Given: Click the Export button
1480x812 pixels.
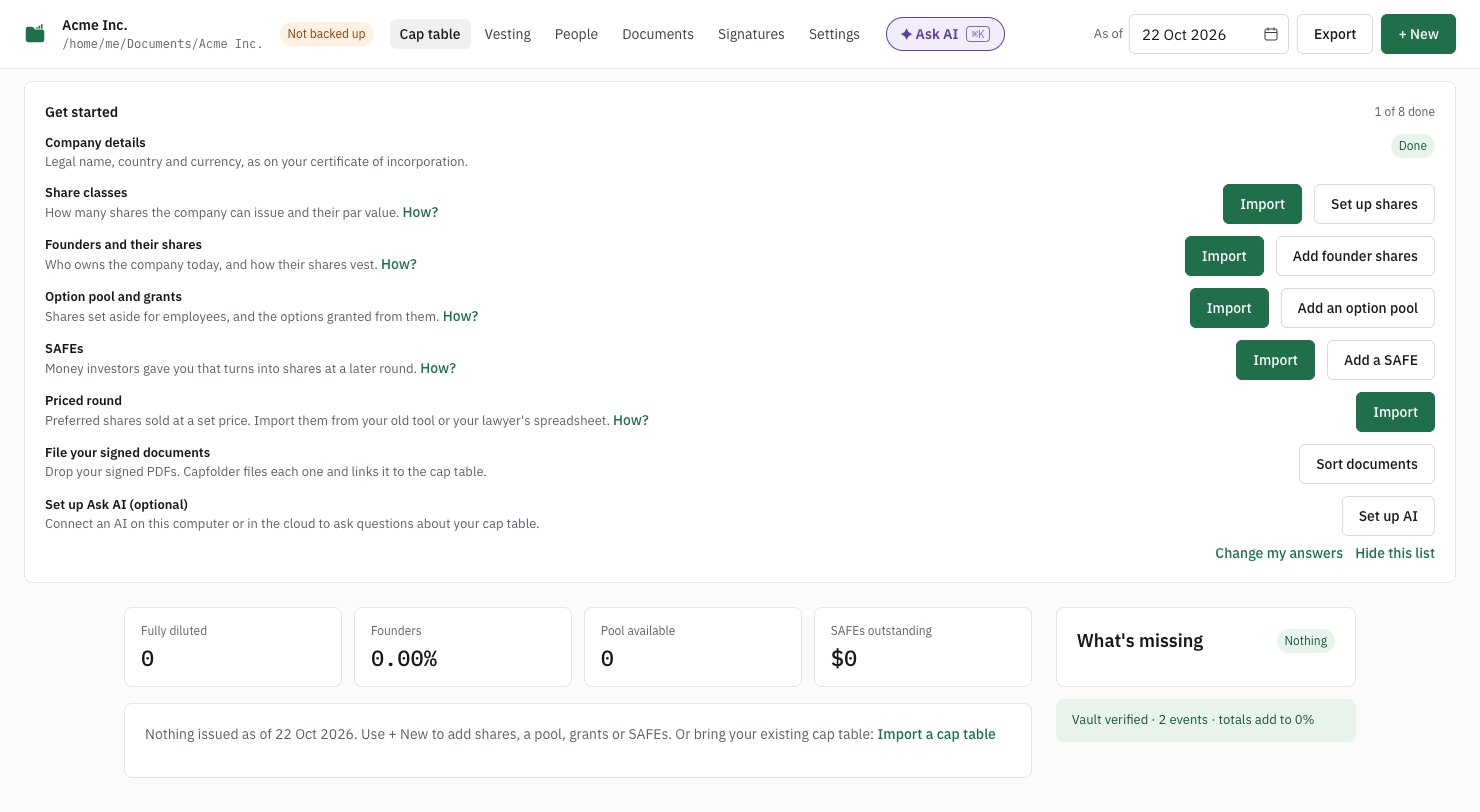Looking at the screenshot, I should pyautogui.click(x=1335, y=34).
